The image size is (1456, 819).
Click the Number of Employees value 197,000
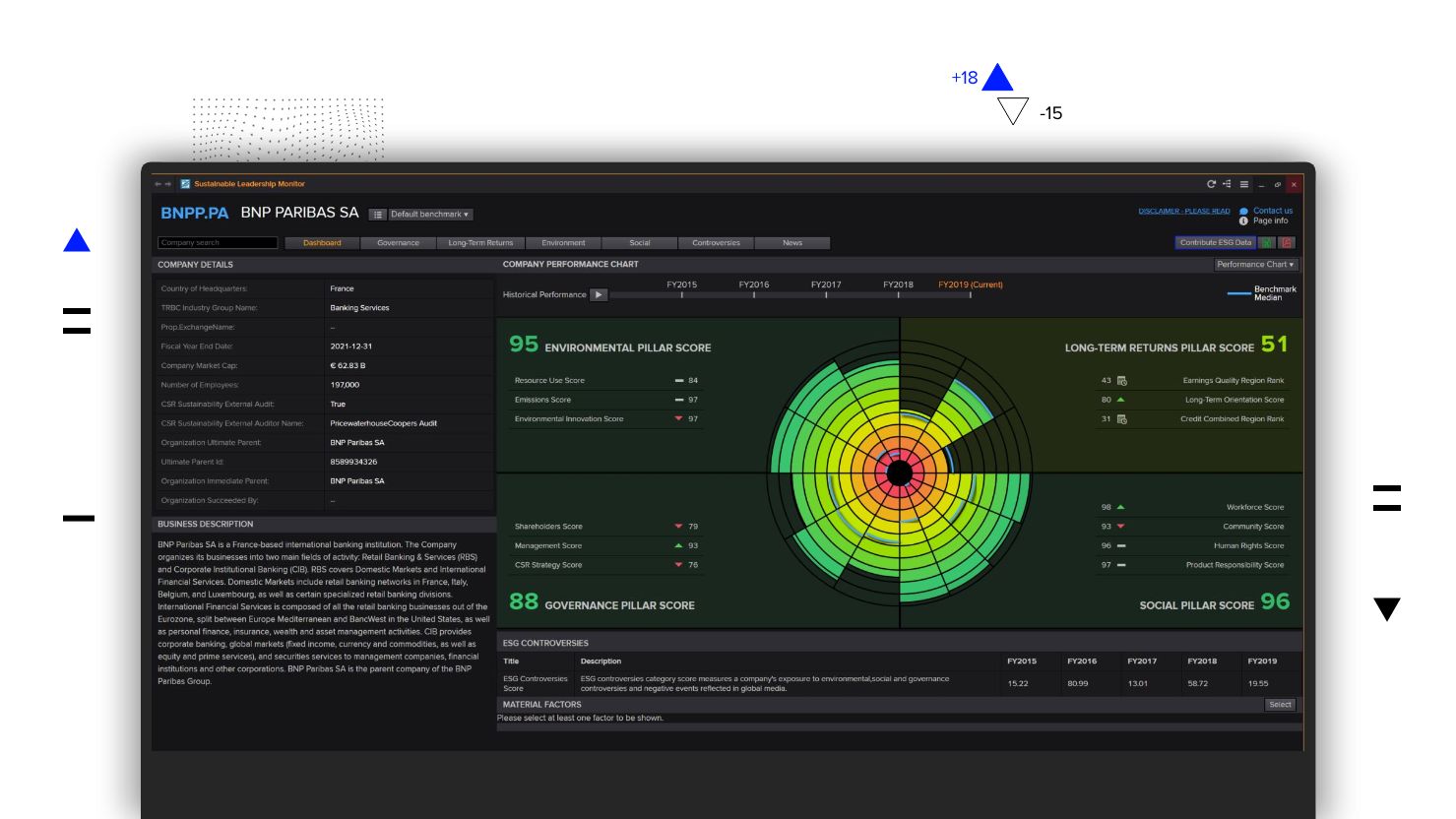[345, 385]
